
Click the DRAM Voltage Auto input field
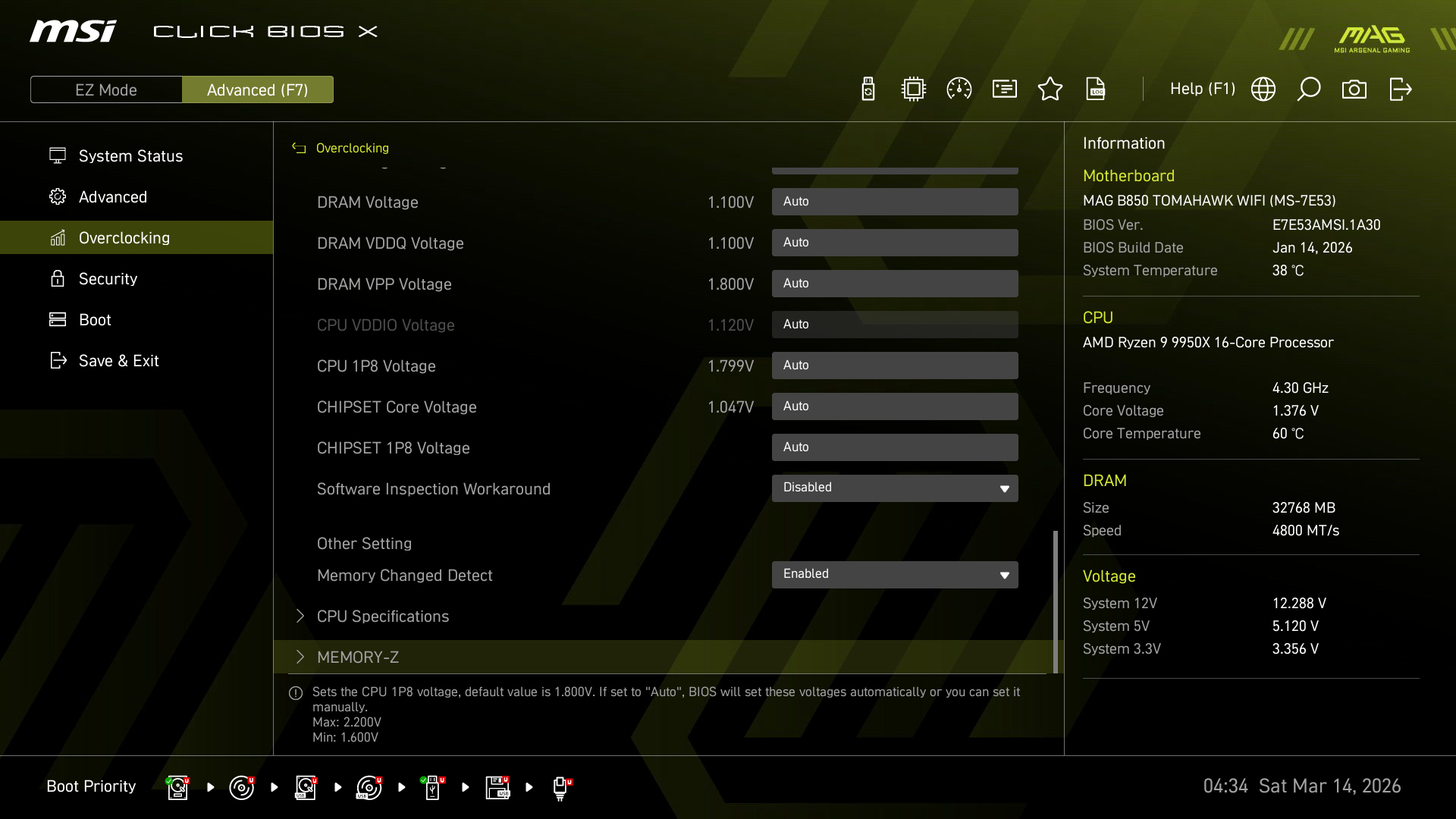click(895, 202)
